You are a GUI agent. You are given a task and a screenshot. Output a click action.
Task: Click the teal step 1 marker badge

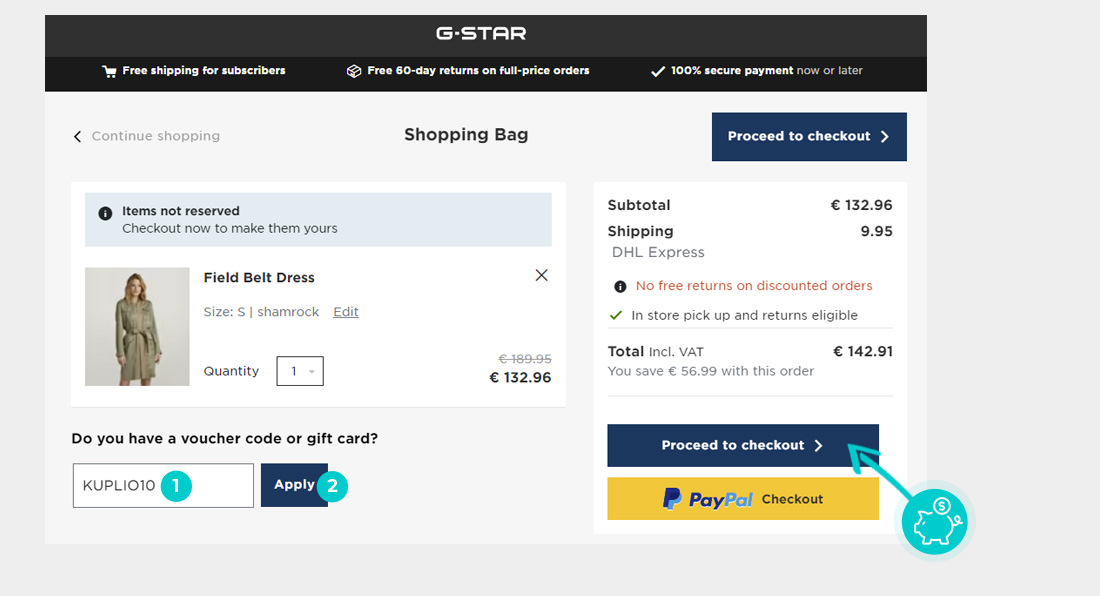point(176,487)
